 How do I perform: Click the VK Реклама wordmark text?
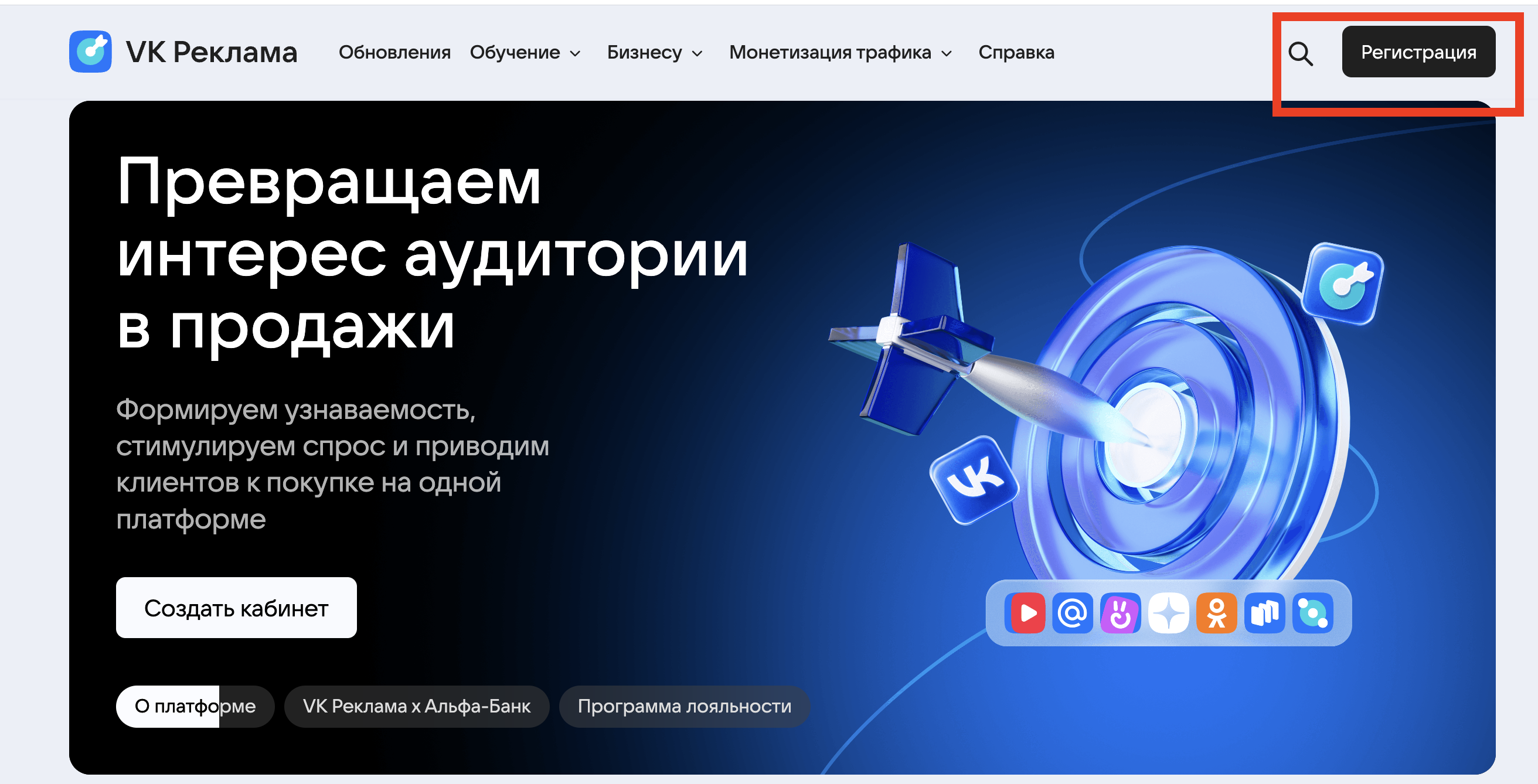point(212,53)
